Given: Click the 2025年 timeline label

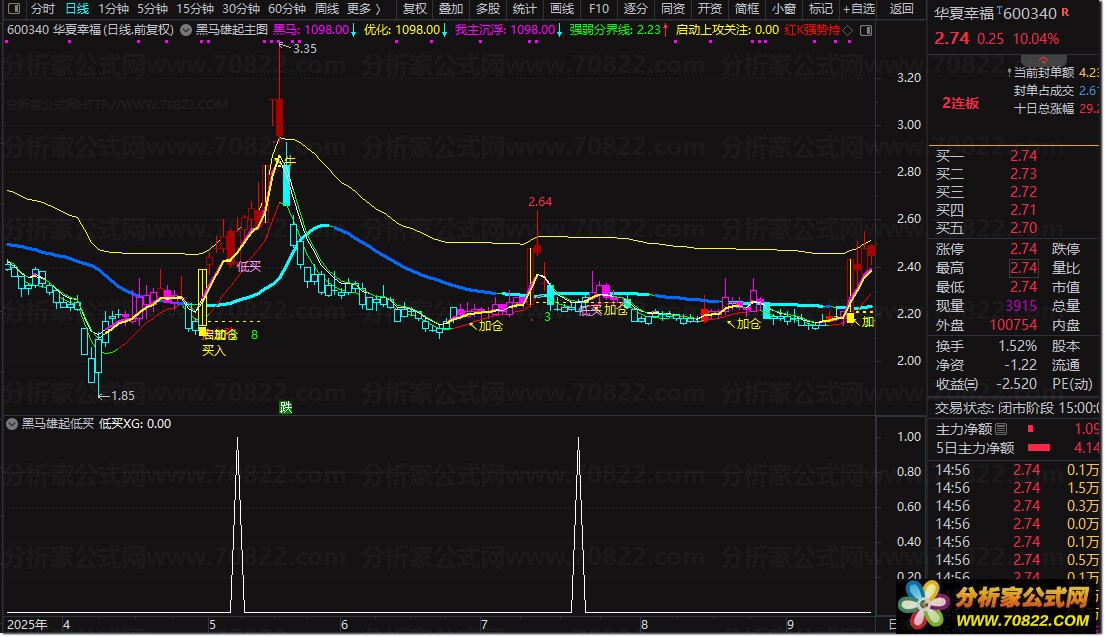Looking at the screenshot, I should (27, 625).
